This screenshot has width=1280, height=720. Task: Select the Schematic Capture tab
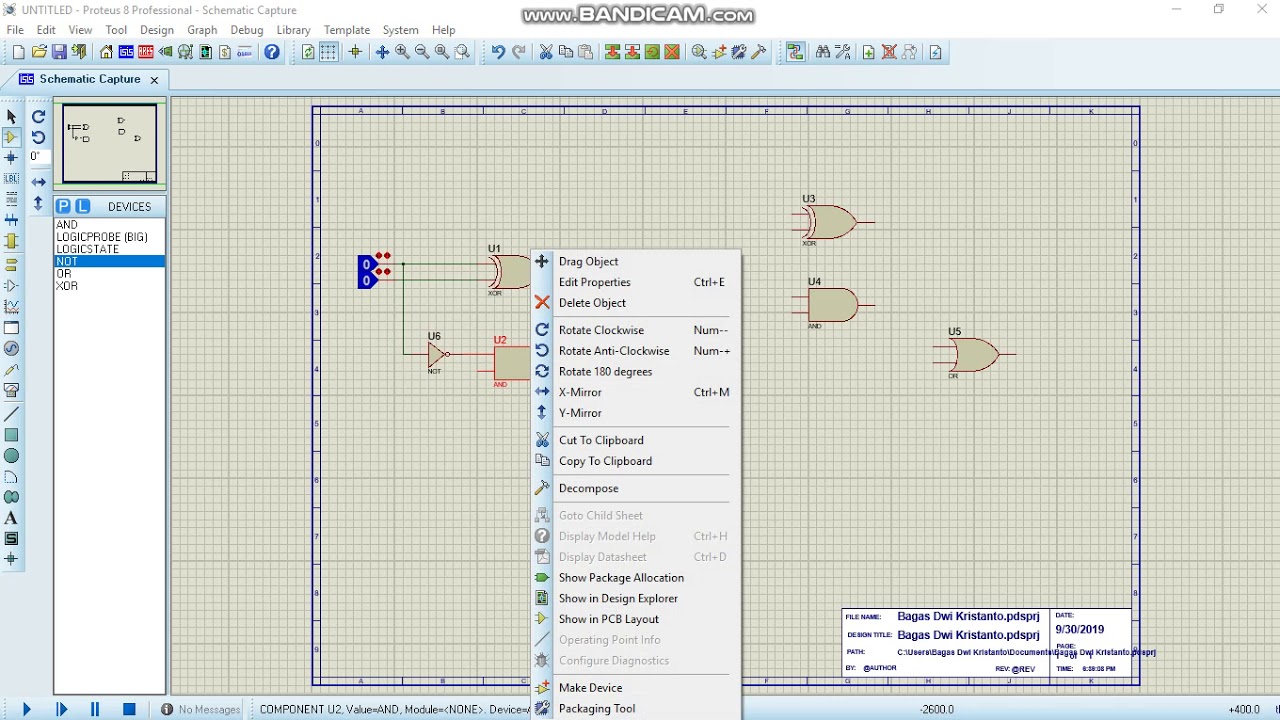(89, 79)
